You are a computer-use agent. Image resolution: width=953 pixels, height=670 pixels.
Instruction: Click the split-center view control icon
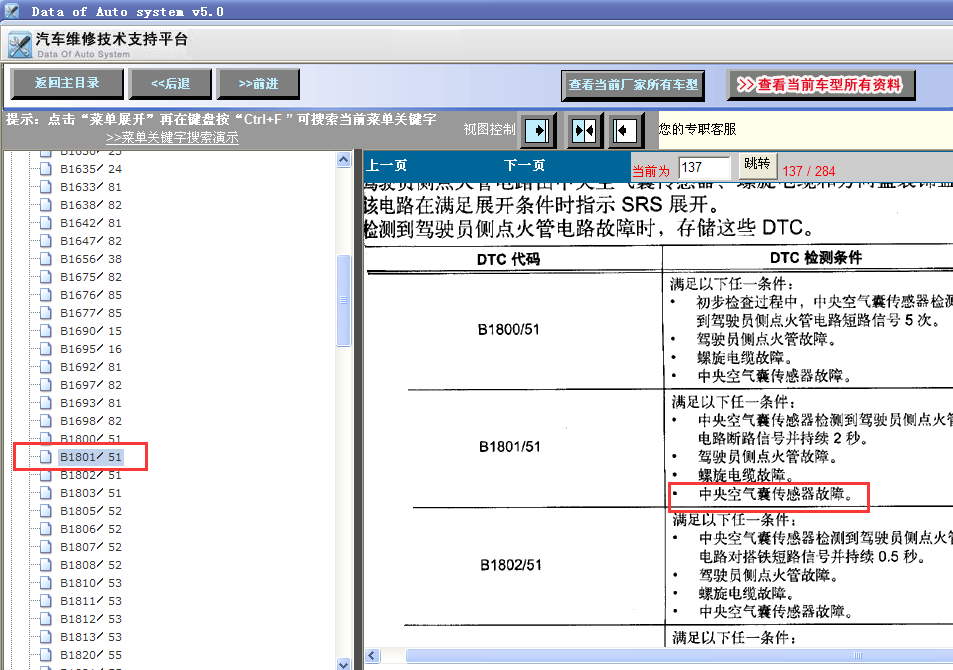coord(584,131)
